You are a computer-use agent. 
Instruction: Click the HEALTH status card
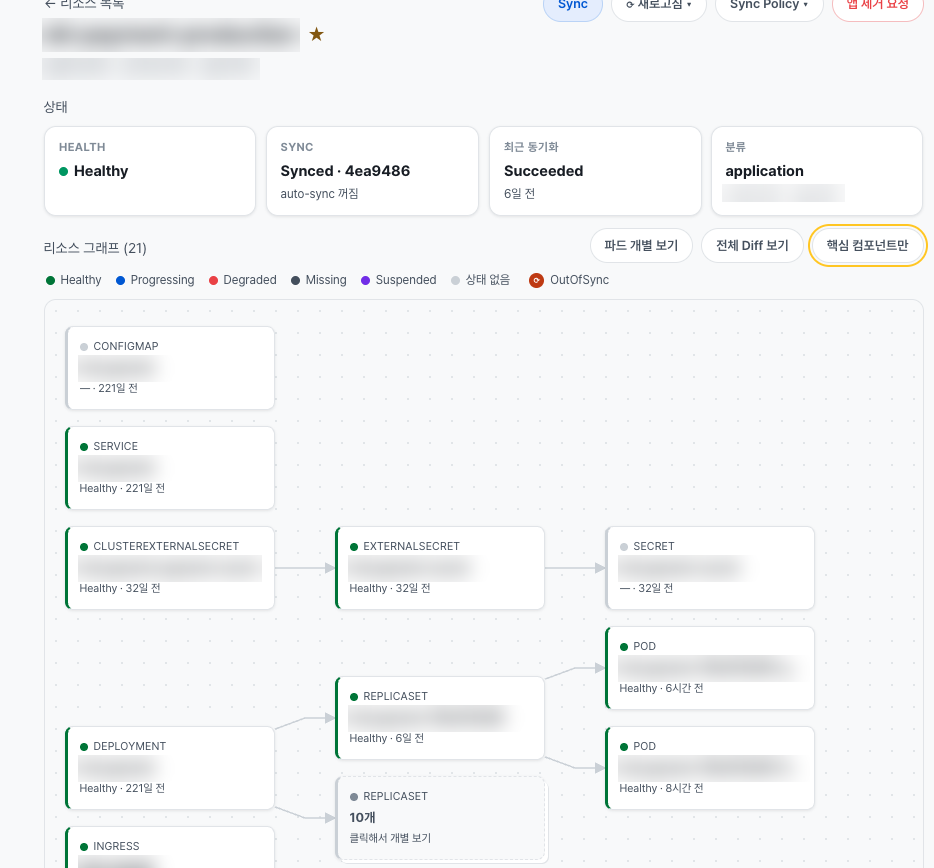150,171
